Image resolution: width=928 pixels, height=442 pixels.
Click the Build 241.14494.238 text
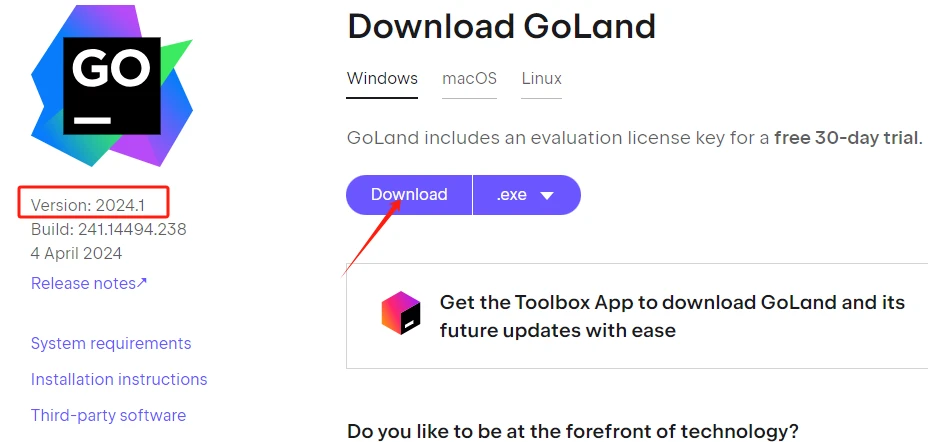pyautogui.click(x=109, y=230)
